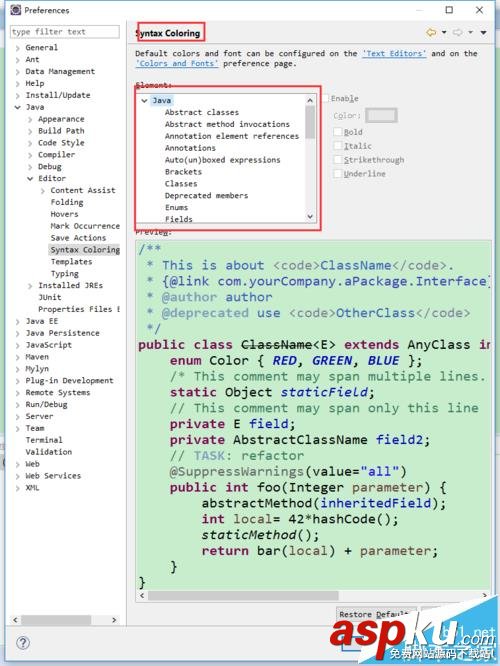Expand the Ant tree node
The image size is (500, 666).
click(17, 60)
